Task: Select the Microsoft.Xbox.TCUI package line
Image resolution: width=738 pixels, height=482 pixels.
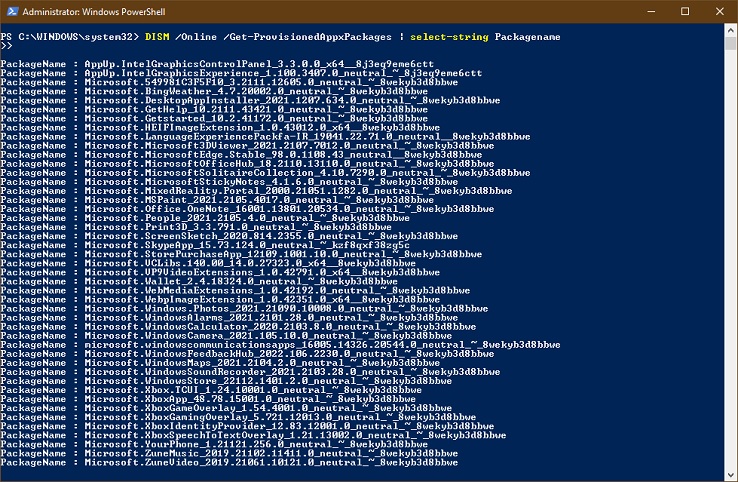Action: click(211, 390)
